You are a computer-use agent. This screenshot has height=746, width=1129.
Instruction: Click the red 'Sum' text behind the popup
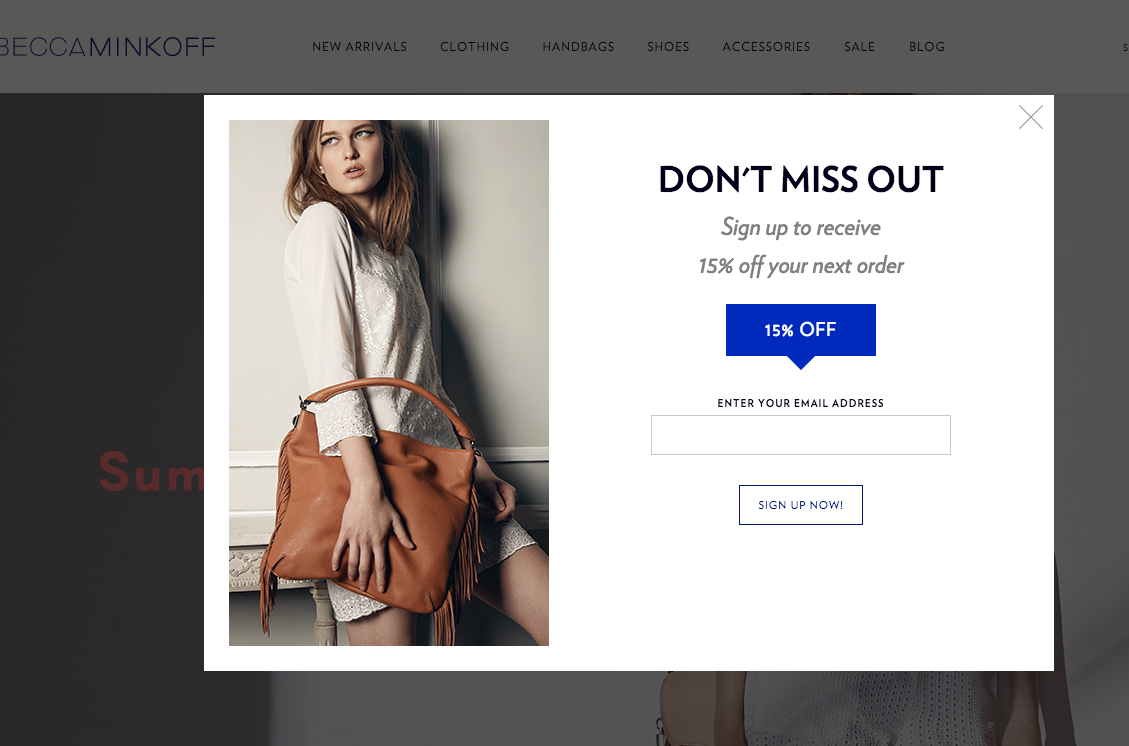click(151, 472)
